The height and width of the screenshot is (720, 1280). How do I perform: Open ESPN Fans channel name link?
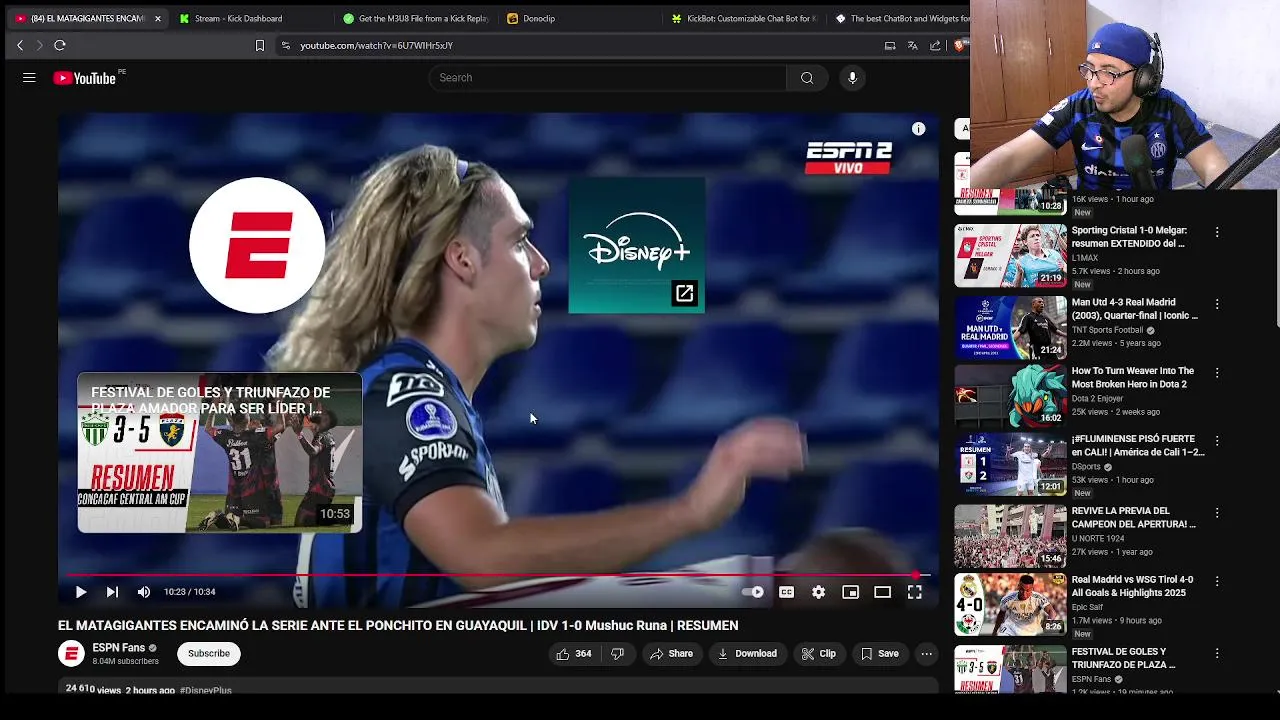pos(118,648)
